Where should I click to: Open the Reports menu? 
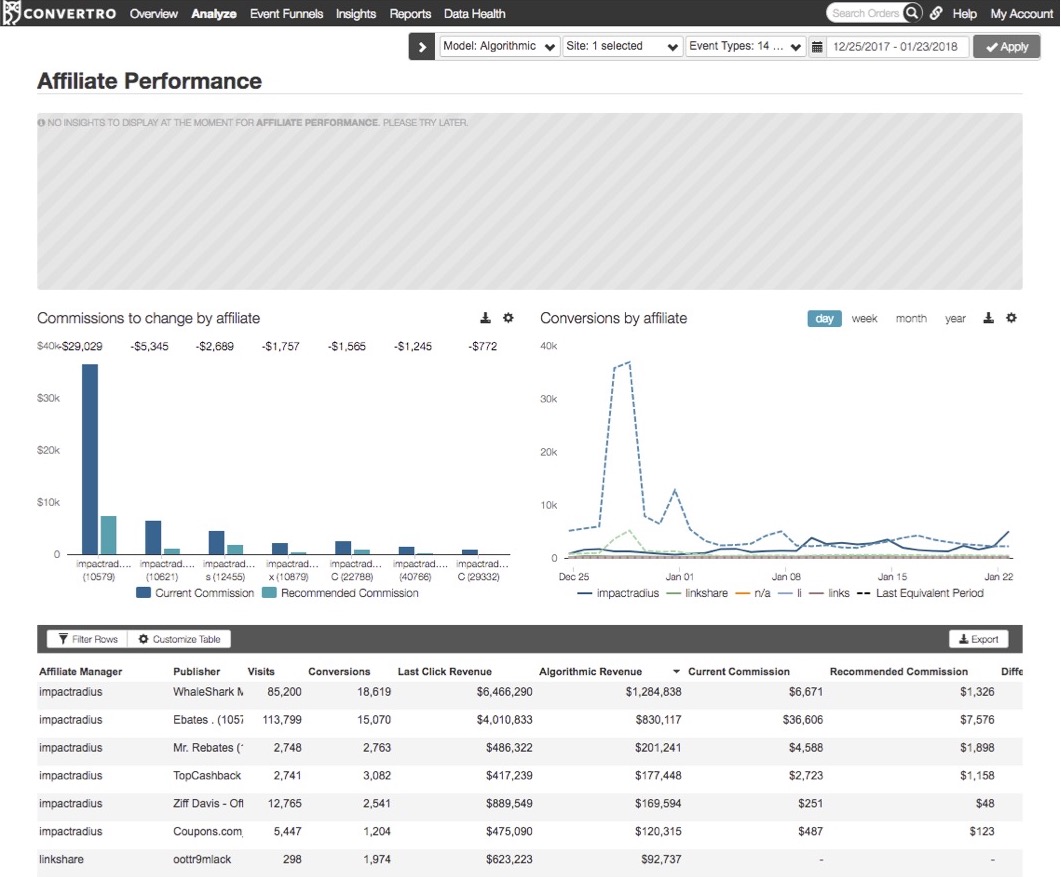pyautogui.click(x=410, y=14)
